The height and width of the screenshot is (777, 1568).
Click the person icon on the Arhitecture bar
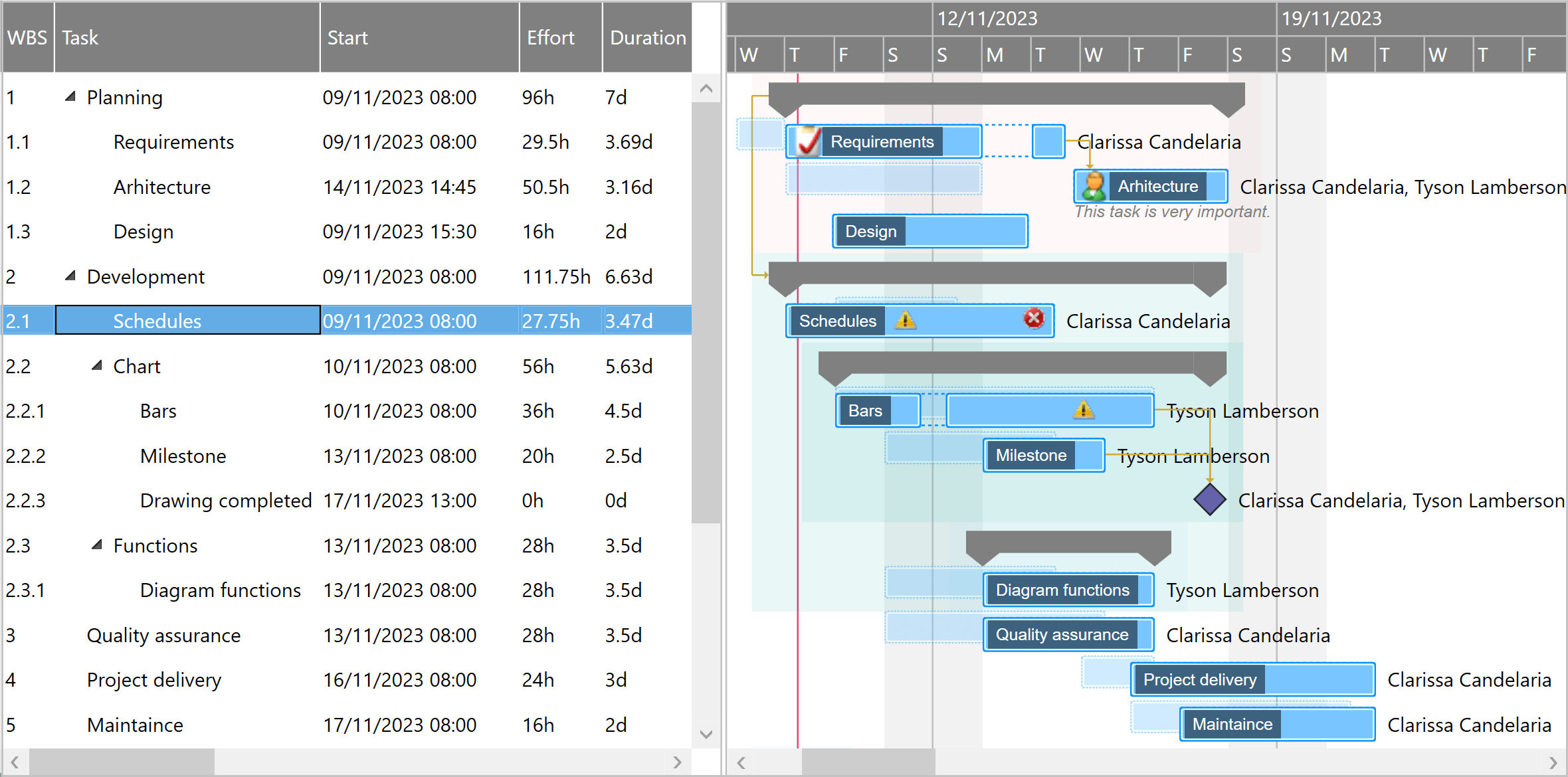1093,187
